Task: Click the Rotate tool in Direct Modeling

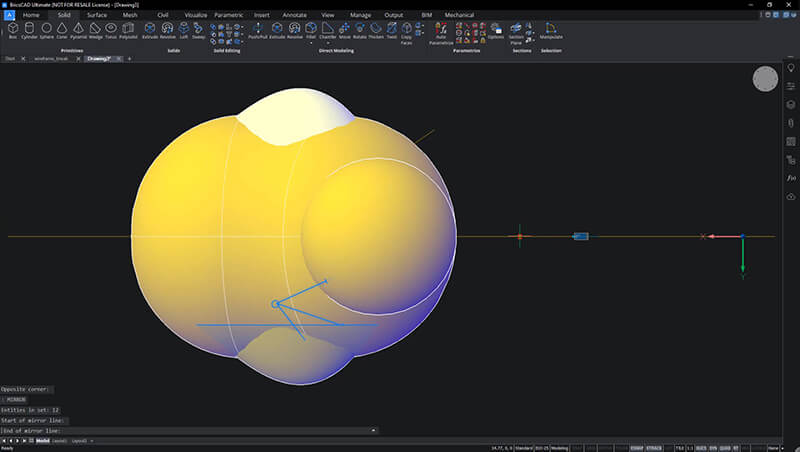Action: (360, 30)
